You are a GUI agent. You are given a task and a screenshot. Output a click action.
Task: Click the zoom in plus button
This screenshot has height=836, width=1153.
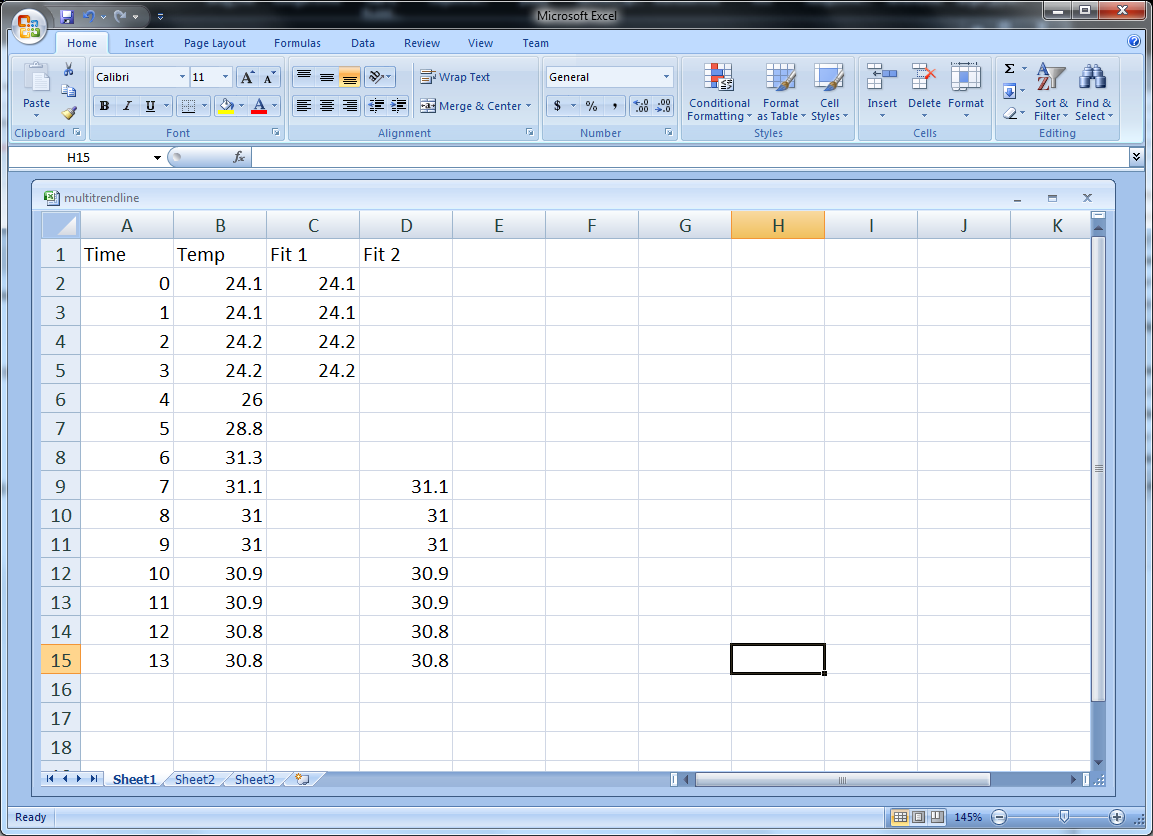pos(1117,817)
